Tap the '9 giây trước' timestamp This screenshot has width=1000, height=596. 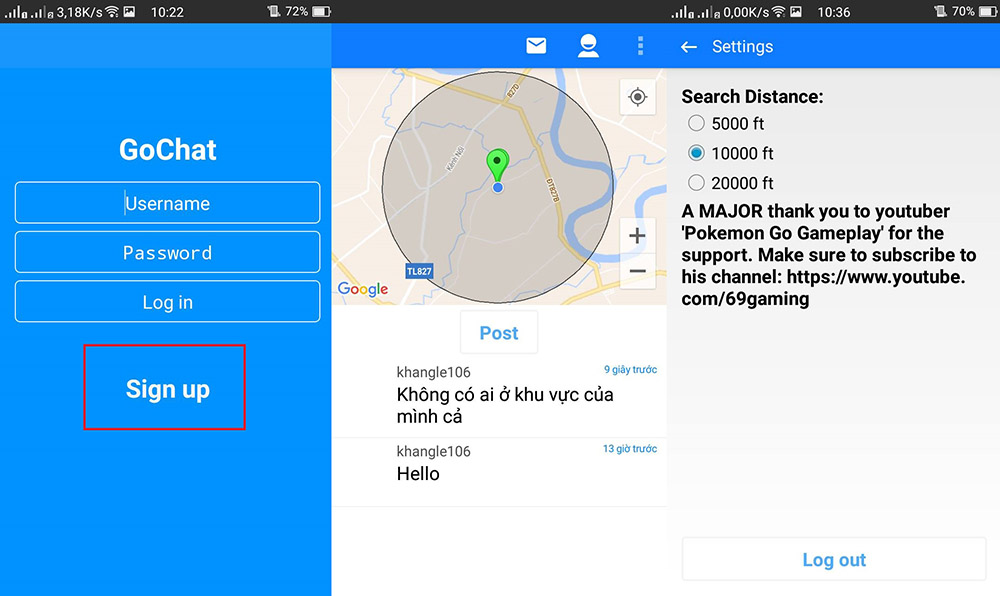point(630,370)
